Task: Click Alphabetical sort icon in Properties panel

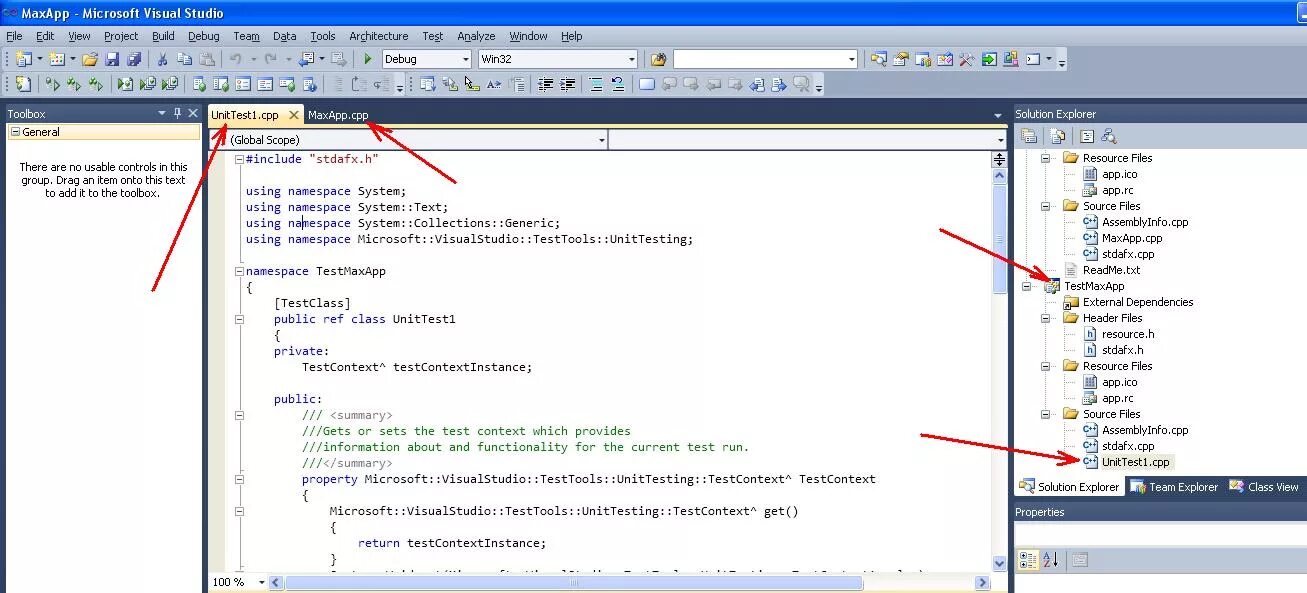Action: 1050,560
